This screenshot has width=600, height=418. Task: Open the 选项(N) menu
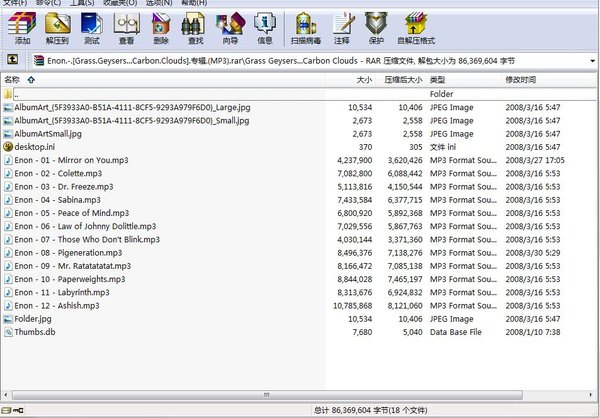click(159, 3)
